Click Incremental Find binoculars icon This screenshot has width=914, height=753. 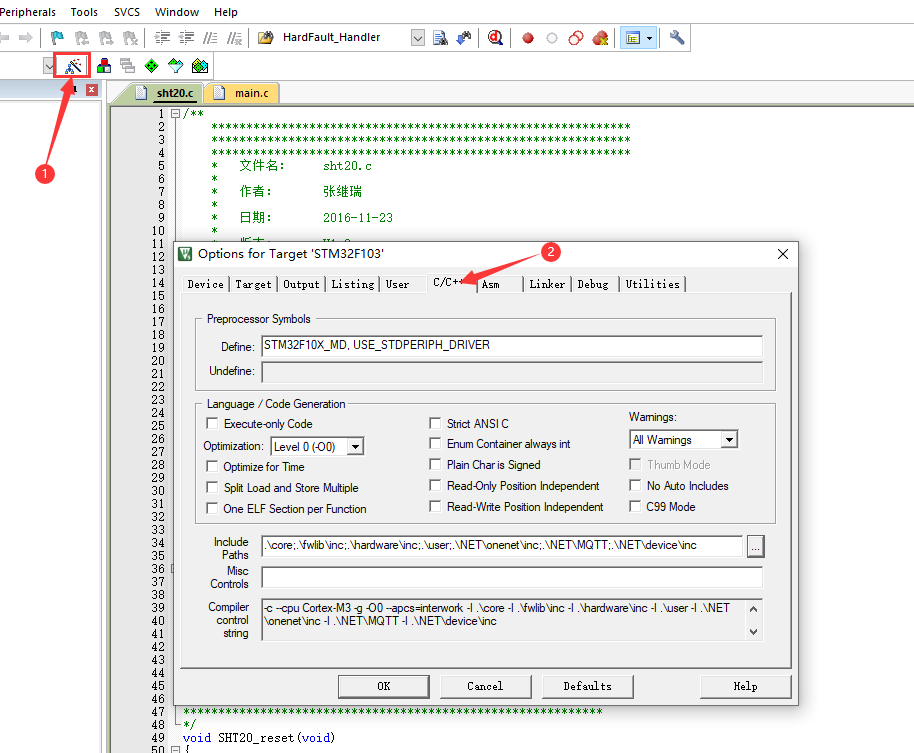[x=464, y=38]
